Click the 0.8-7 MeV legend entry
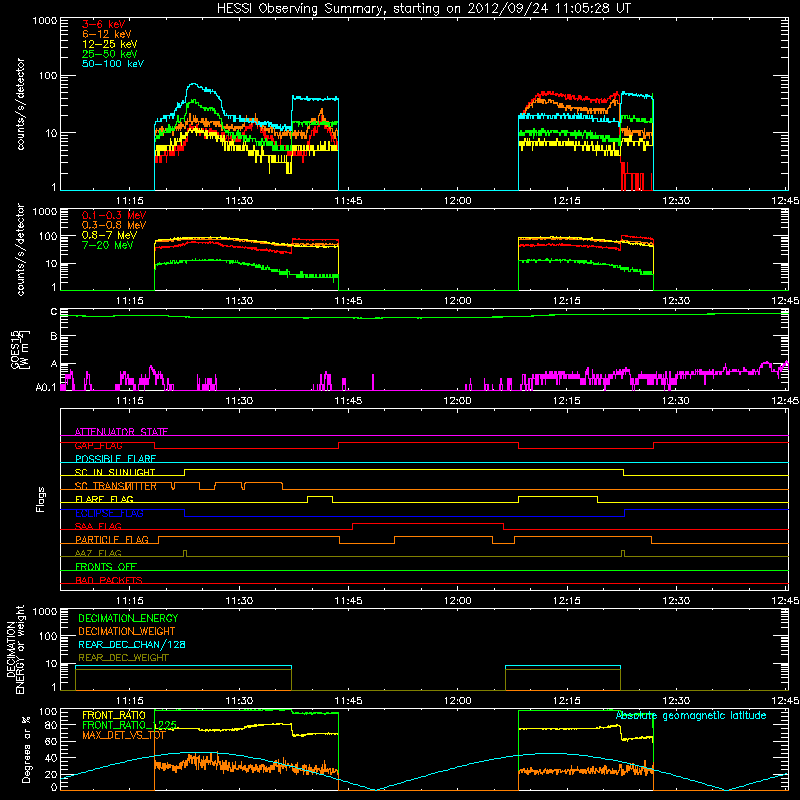 [110, 235]
